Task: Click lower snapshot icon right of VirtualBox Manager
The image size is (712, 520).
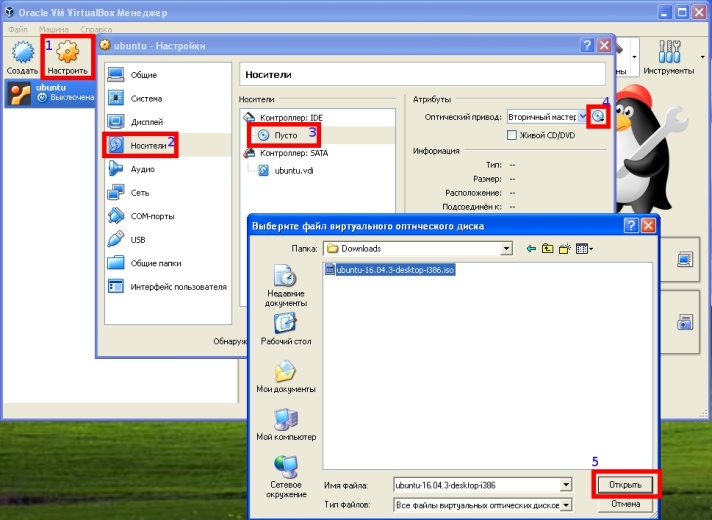Action: [684, 322]
